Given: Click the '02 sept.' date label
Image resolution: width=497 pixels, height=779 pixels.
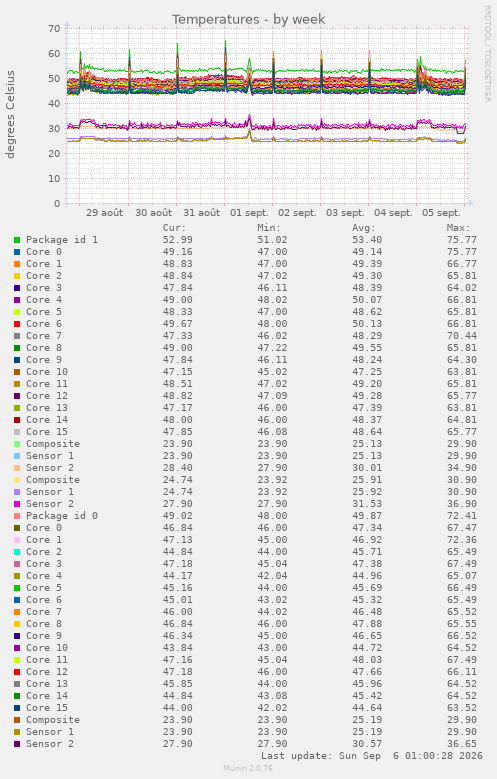Looking at the screenshot, I should 297,213.
